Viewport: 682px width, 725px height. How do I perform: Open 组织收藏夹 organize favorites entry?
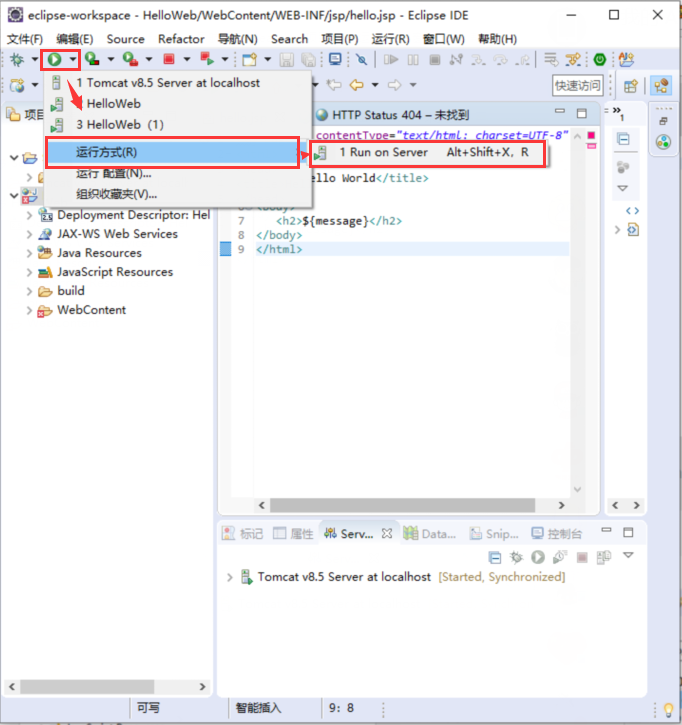[x=116, y=194]
